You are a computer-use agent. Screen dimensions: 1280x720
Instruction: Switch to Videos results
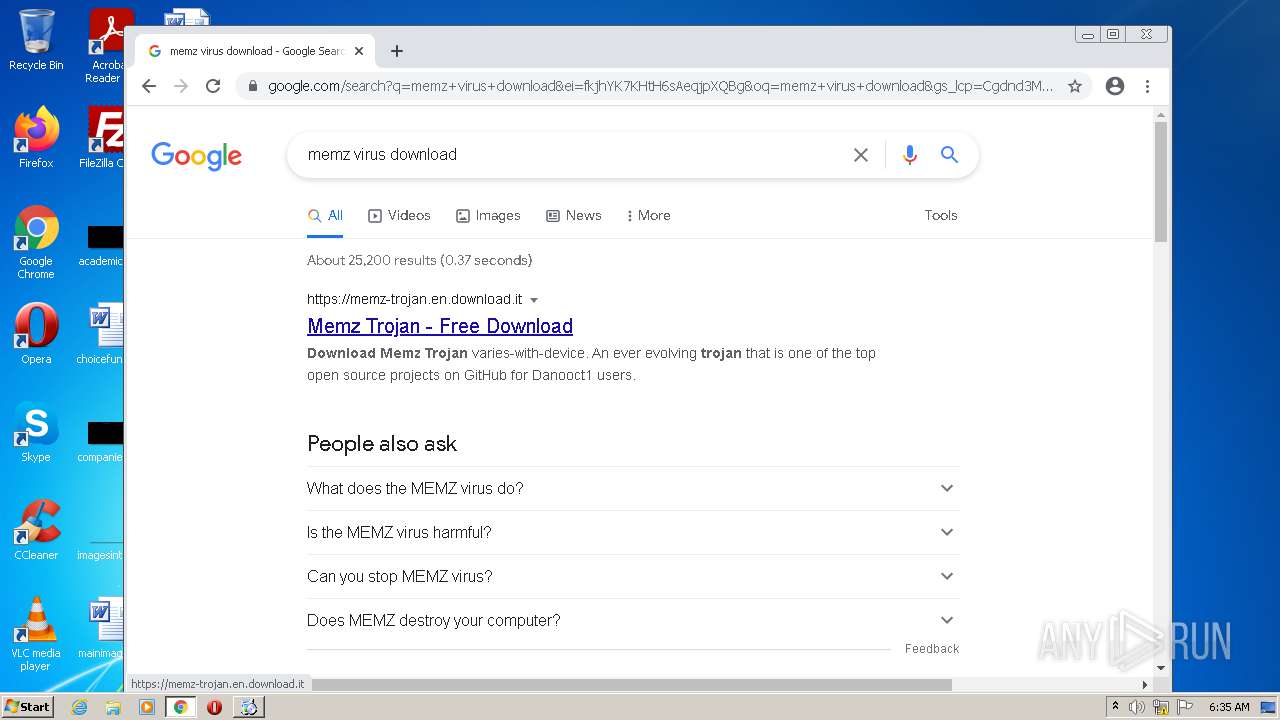(399, 215)
